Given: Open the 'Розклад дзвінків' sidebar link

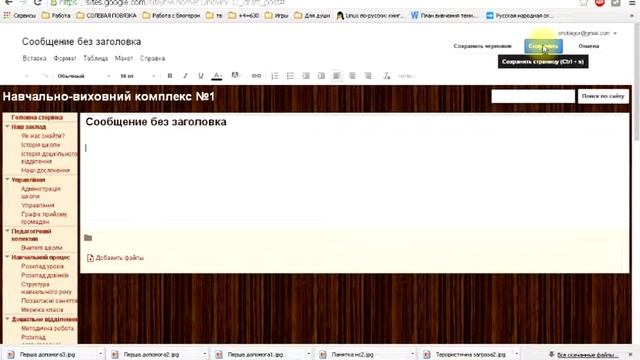Looking at the screenshot, I should pos(45,276).
